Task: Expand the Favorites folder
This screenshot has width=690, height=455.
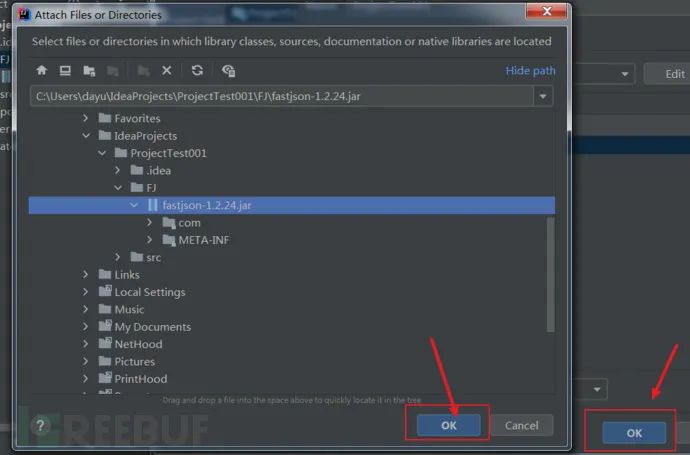Action: pos(85,118)
